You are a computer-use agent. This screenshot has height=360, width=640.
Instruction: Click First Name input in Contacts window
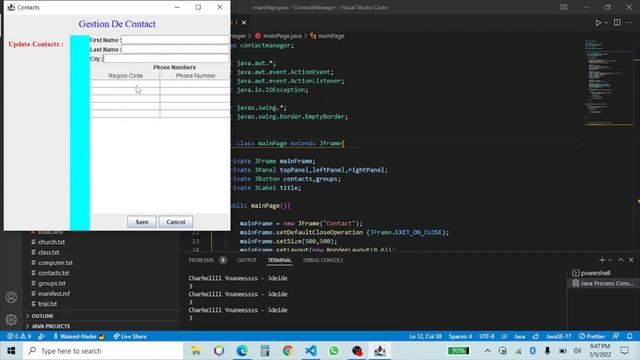[176, 40]
